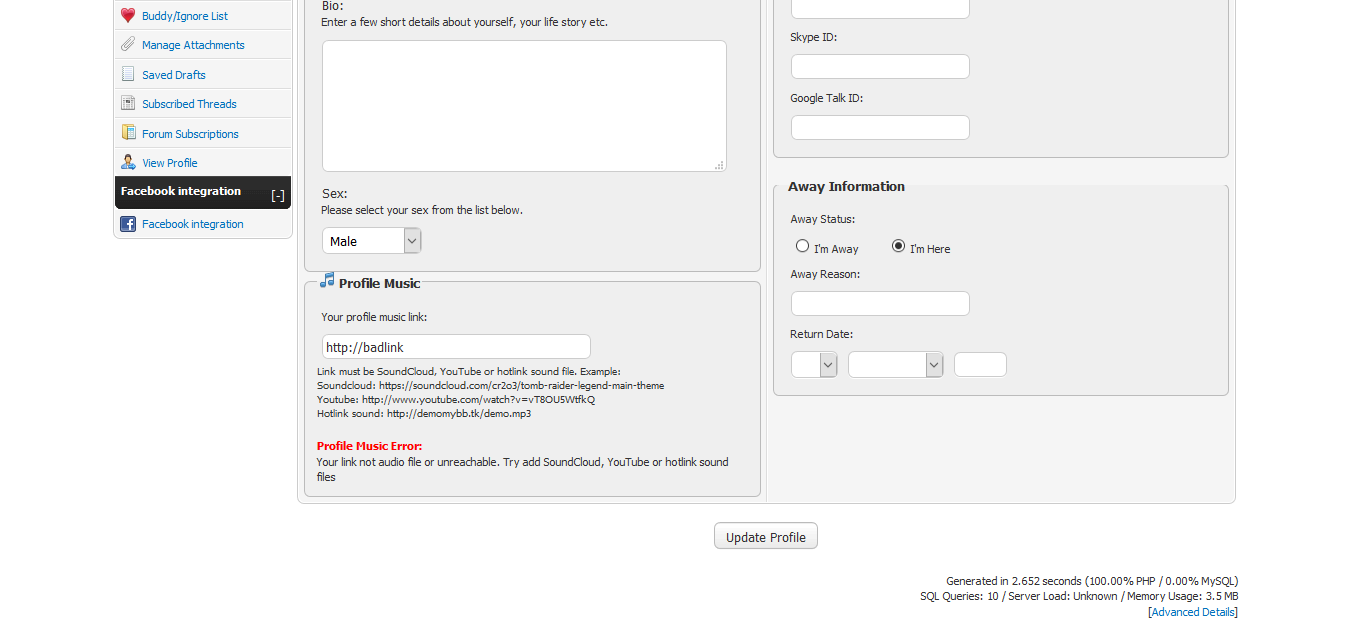Open the Advanced Details link
This screenshot has height=635, width=1349.
(x=1193, y=612)
